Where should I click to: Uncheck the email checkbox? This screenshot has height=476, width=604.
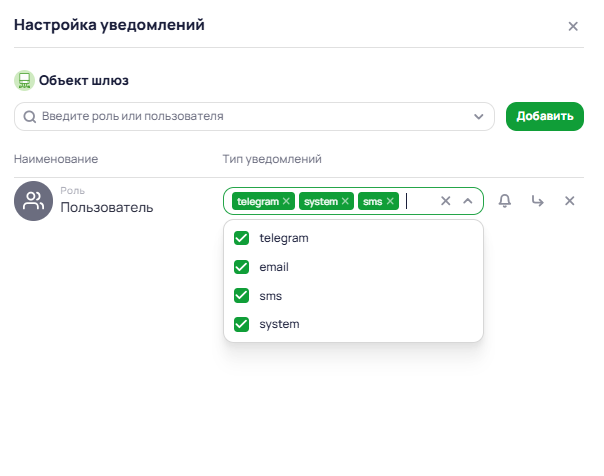[241, 267]
